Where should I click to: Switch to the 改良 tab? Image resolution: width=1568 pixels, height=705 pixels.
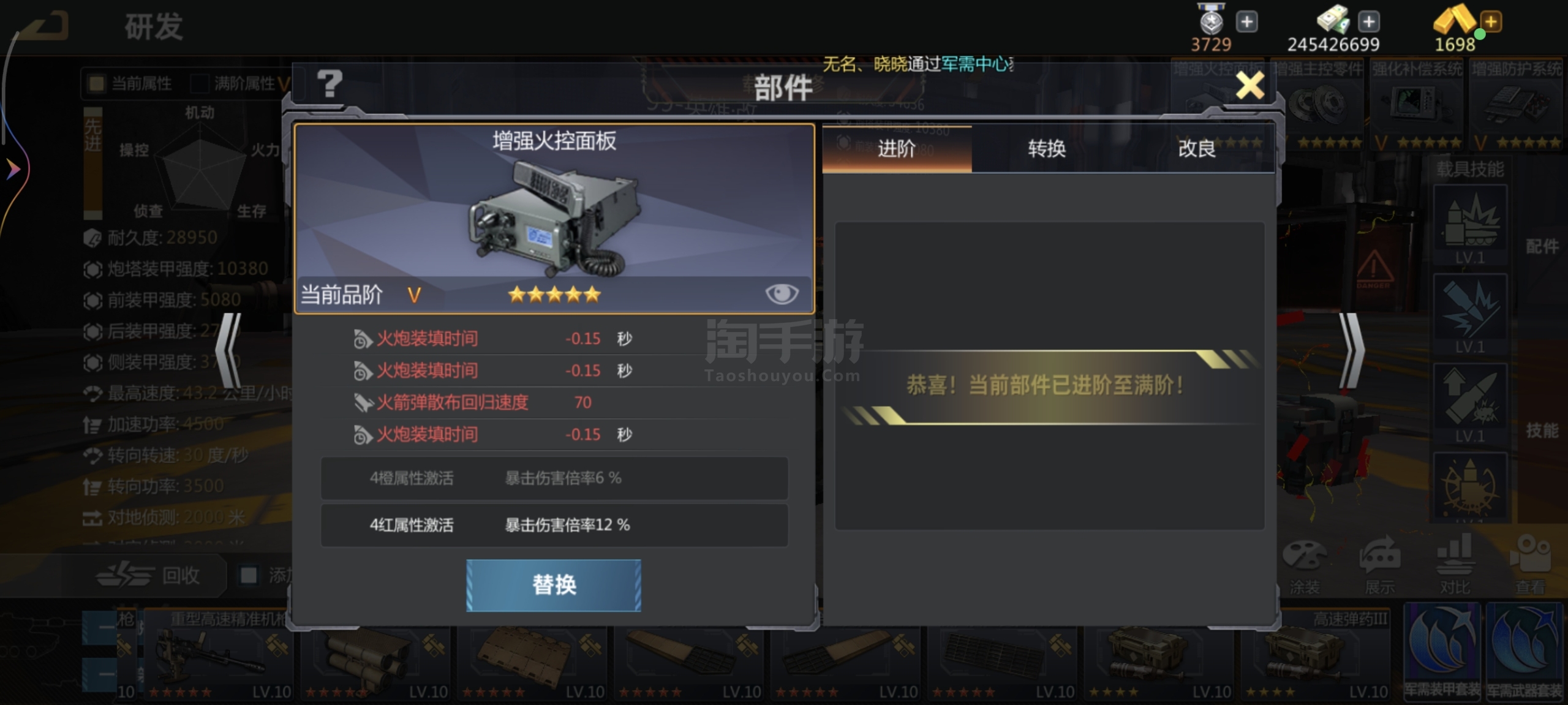[1197, 149]
